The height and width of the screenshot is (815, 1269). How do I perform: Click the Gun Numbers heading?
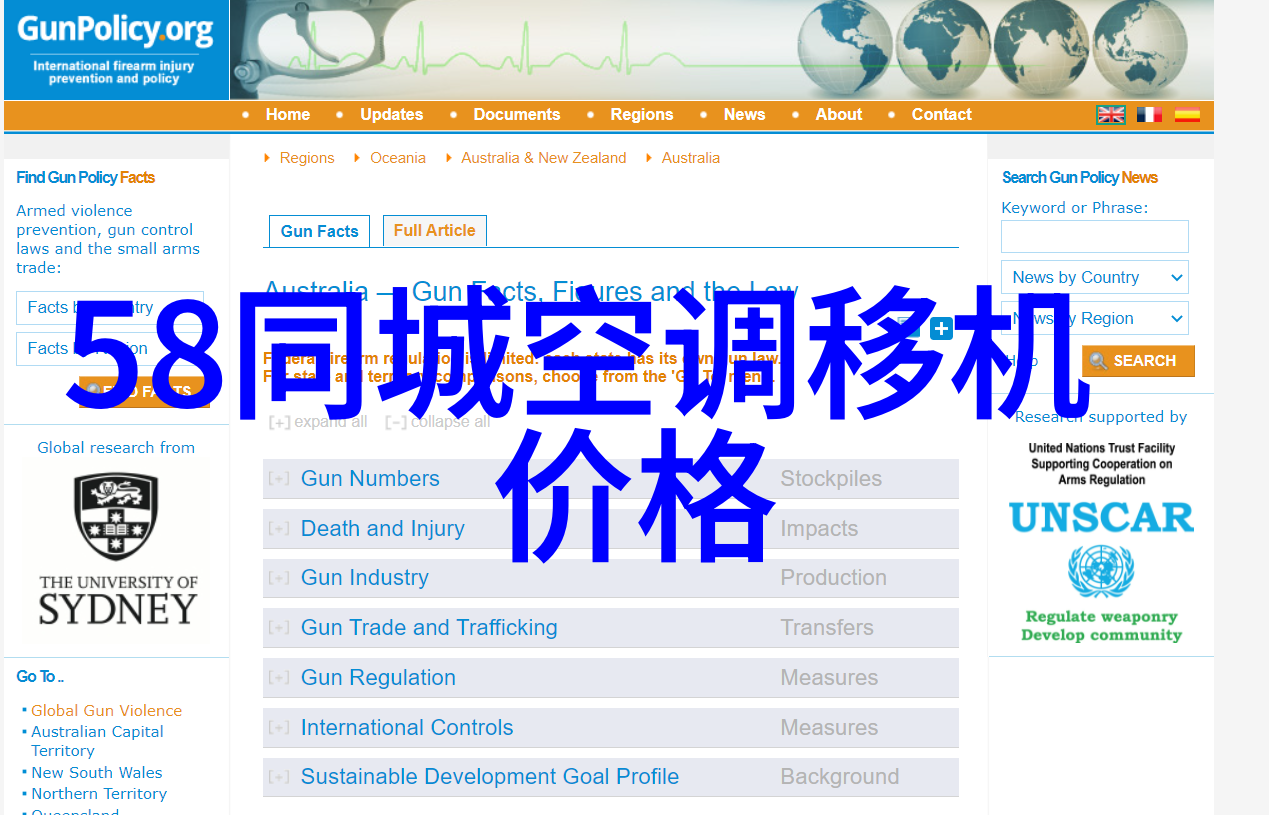pyautogui.click(x=370, y=479)
